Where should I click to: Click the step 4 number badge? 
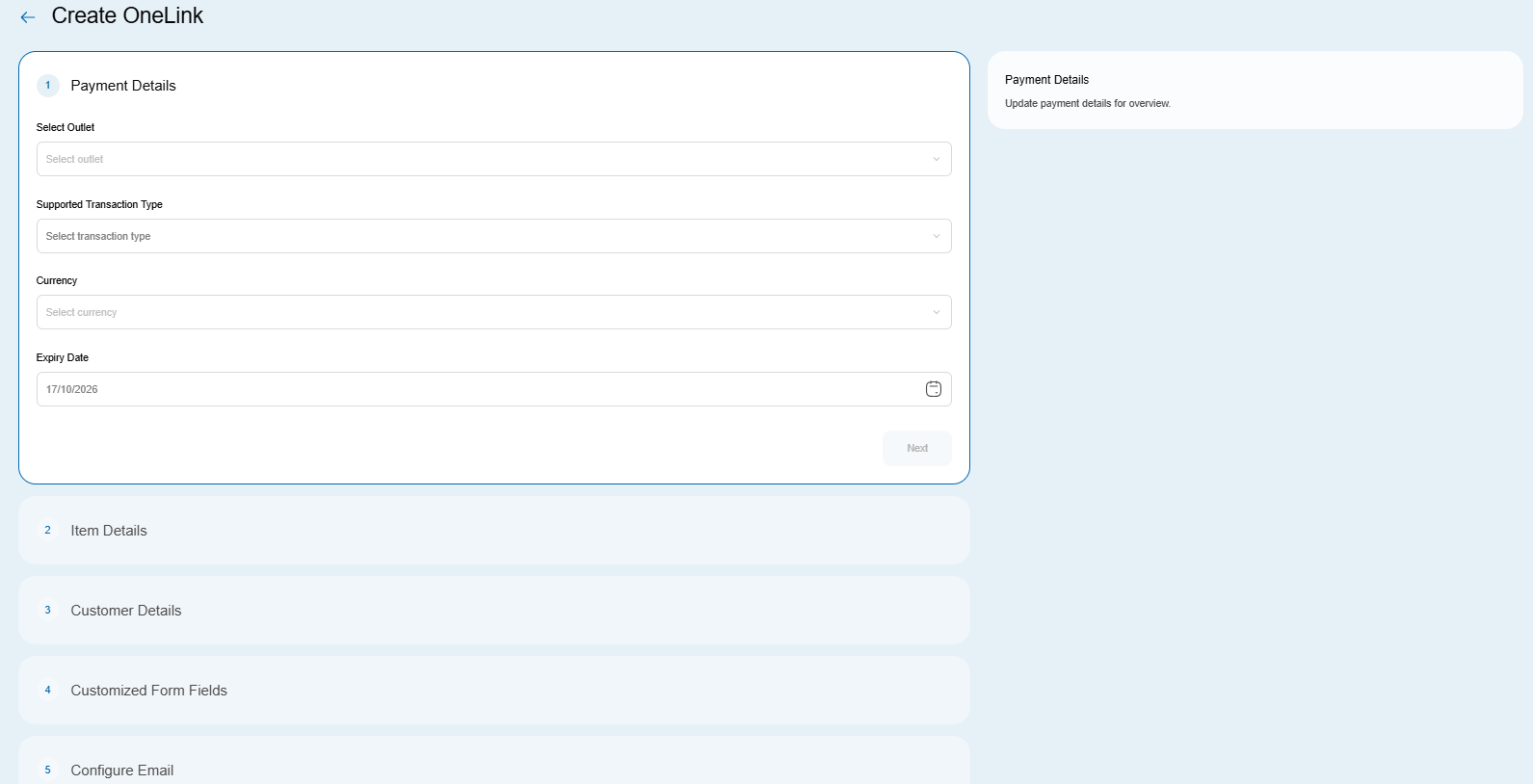(x=48, y=691)
